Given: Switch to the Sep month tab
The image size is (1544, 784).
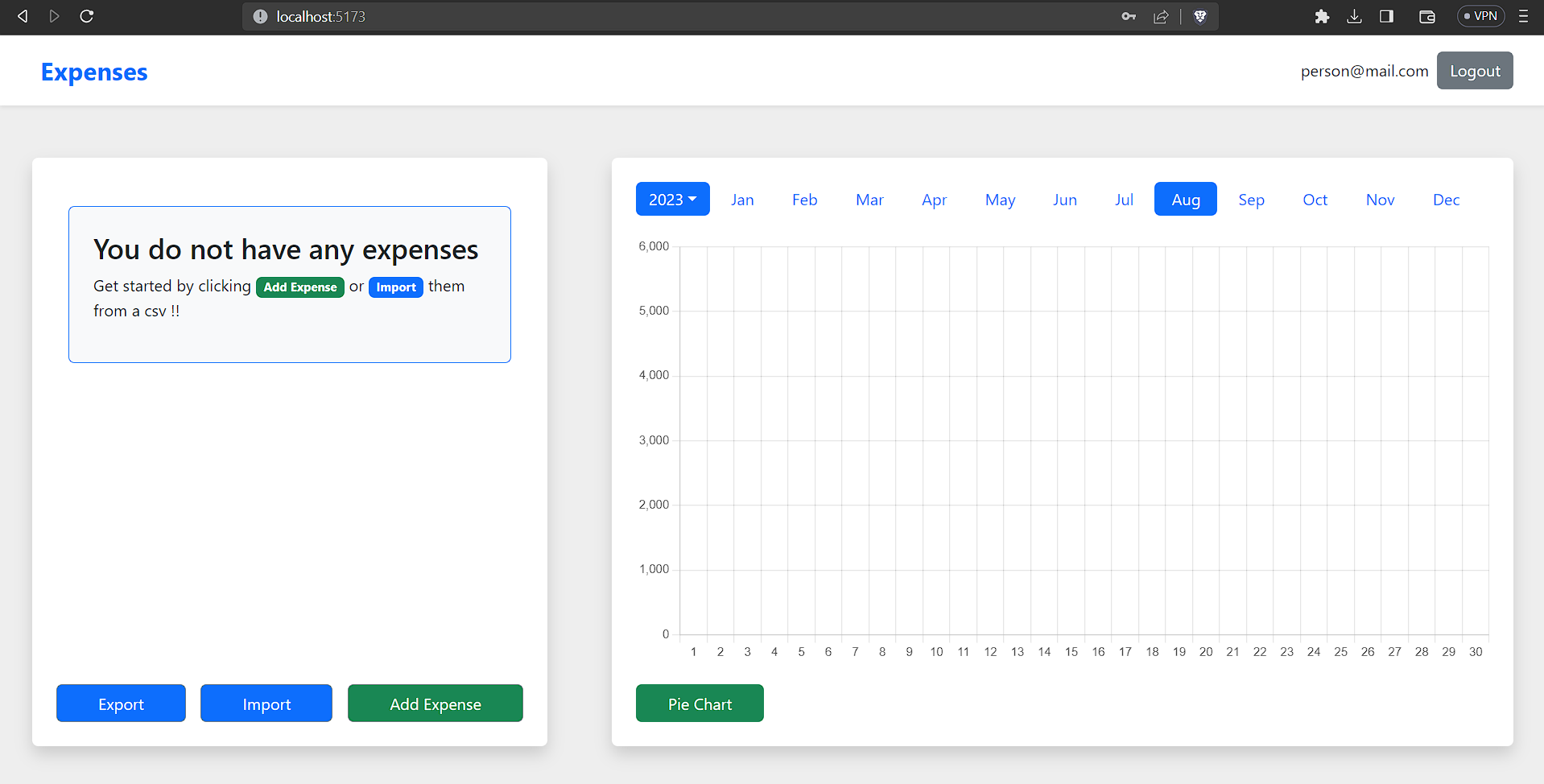Looking at the screenshot, I should 1251,199.
